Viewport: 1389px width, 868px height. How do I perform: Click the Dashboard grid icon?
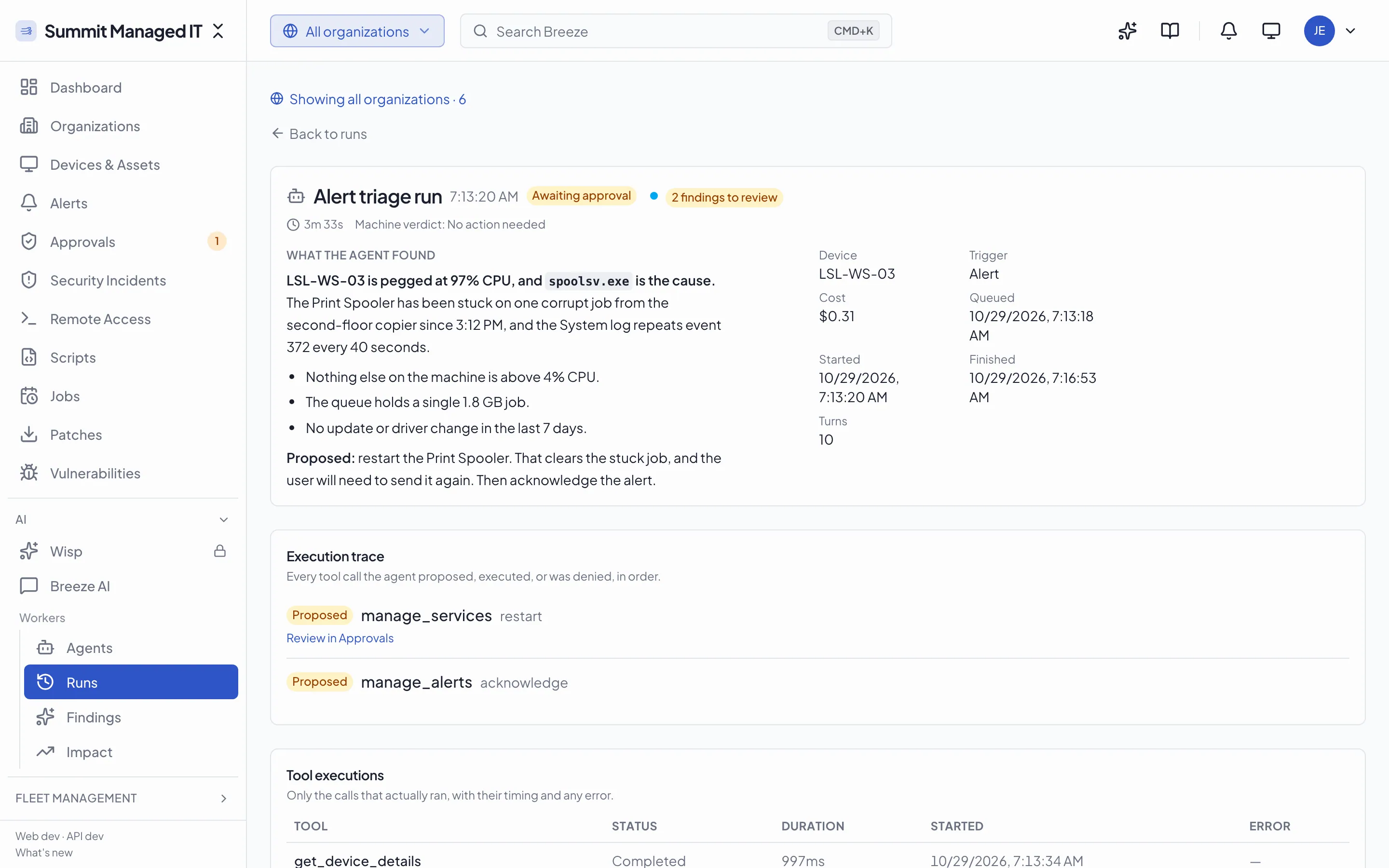29,87
